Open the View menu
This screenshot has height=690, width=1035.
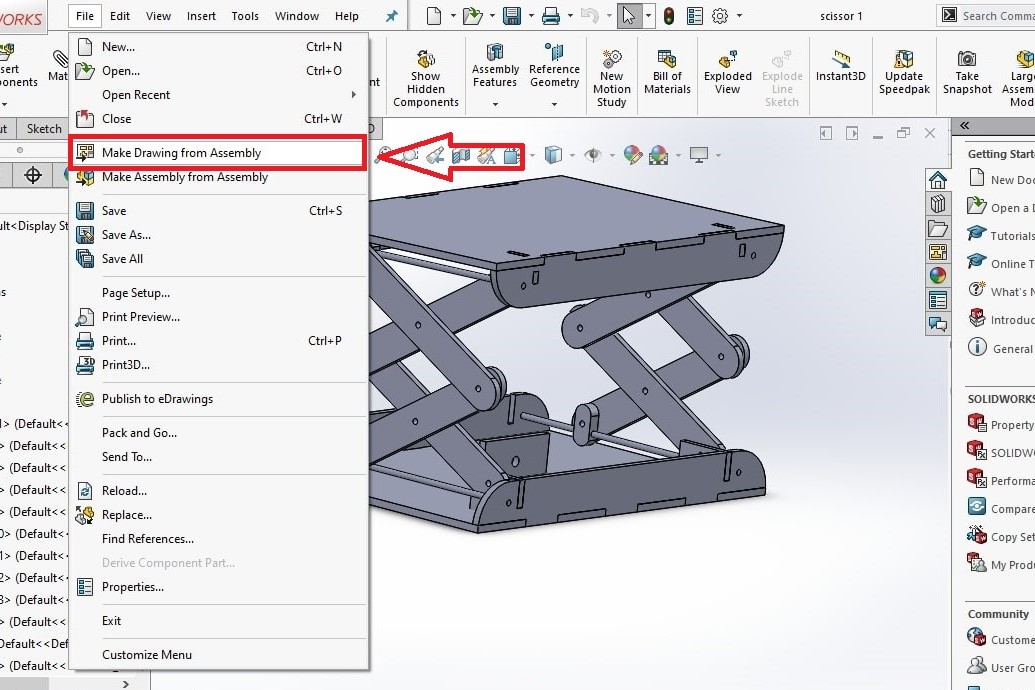pos(158,16)
